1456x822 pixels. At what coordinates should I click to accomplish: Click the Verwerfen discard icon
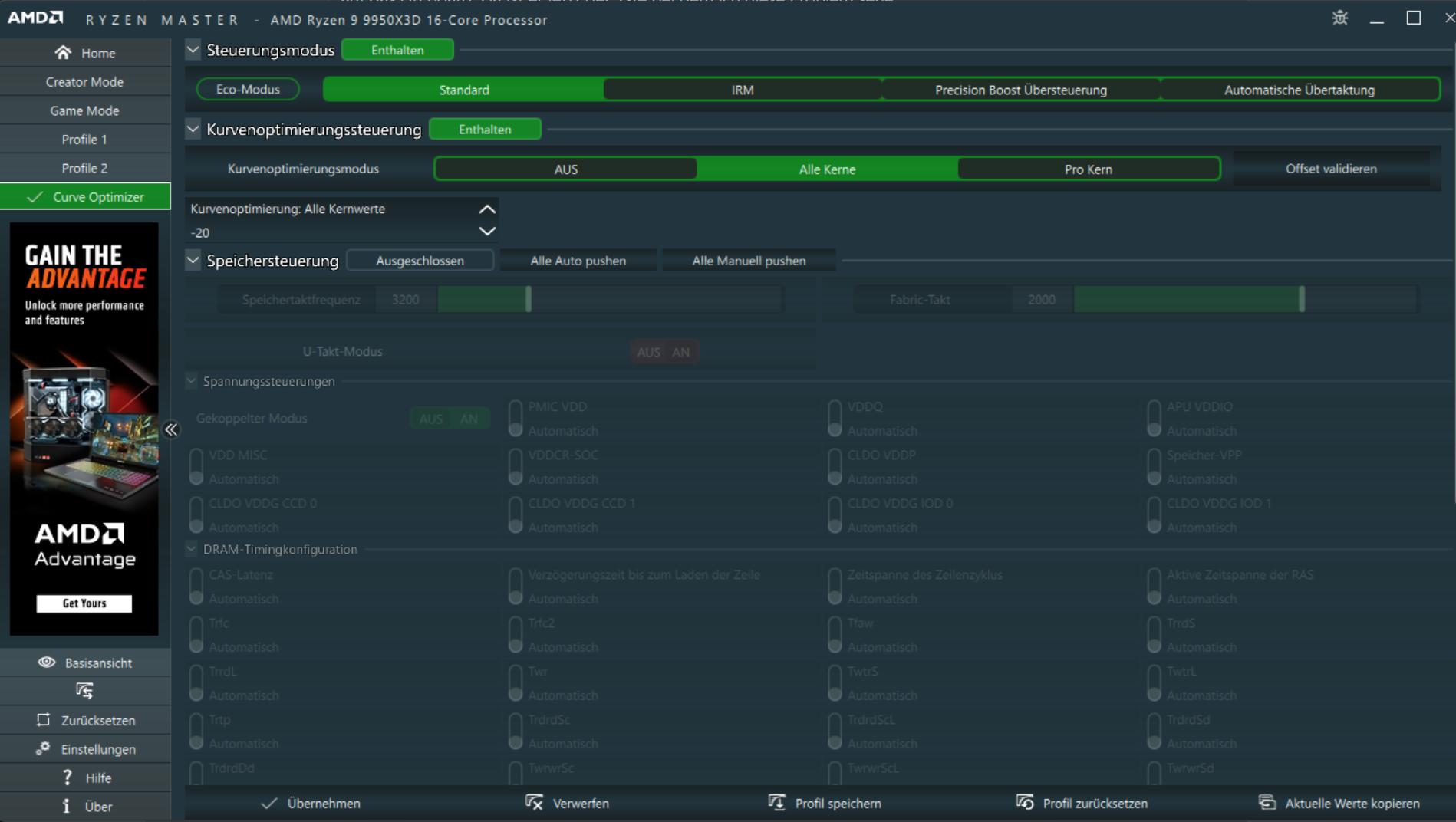(x=534, y=803)
